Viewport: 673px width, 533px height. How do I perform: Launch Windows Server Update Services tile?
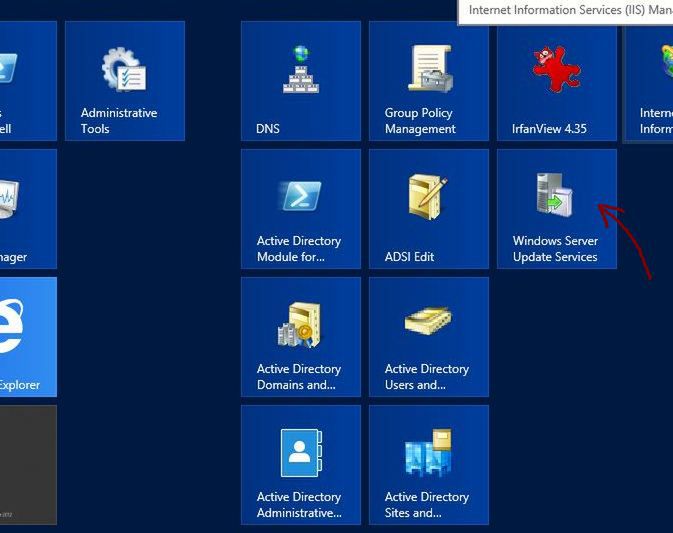tap(557, 209)
